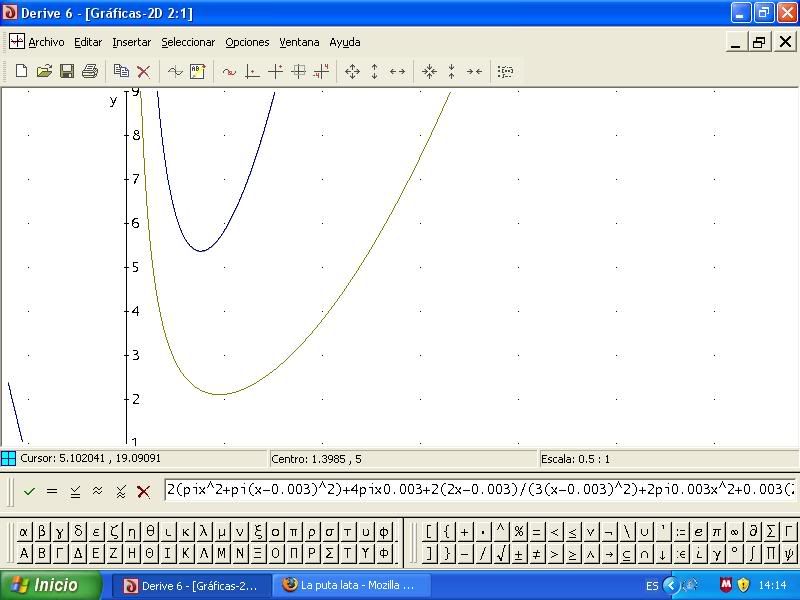Click the New document icon
Image resolution: width=800 pixels, height=600 pixels.
pyautogui.click(x=21, y=71)
